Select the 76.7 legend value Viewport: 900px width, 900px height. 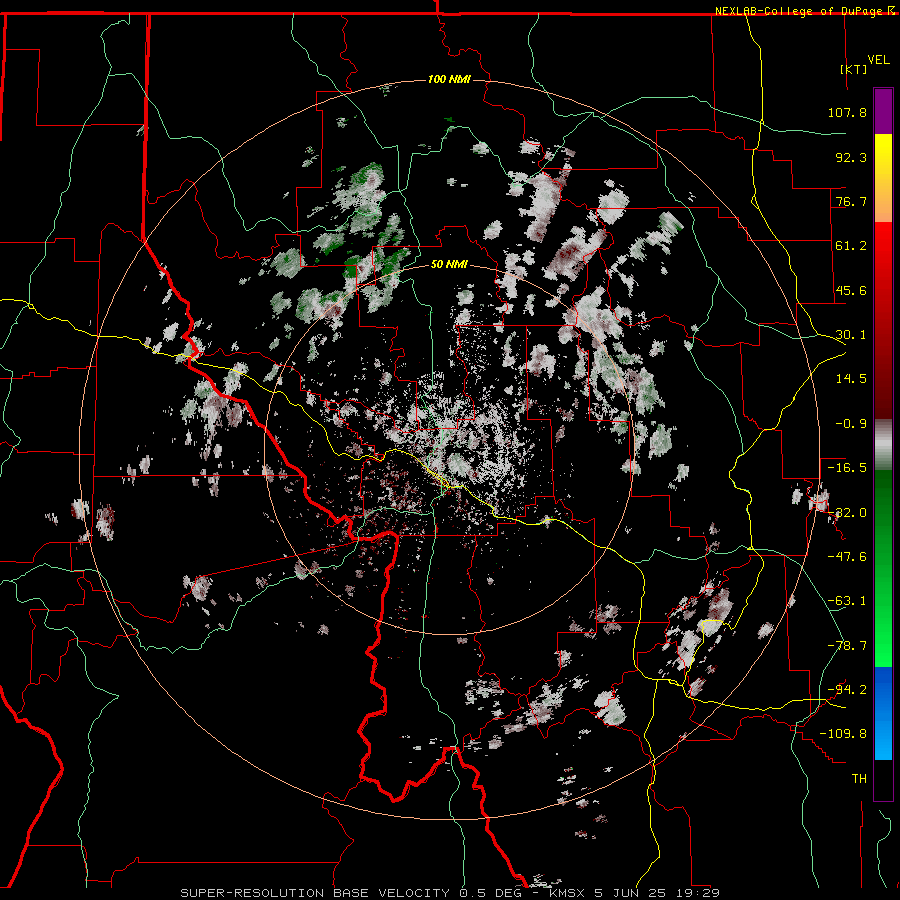tap(851, 201)
